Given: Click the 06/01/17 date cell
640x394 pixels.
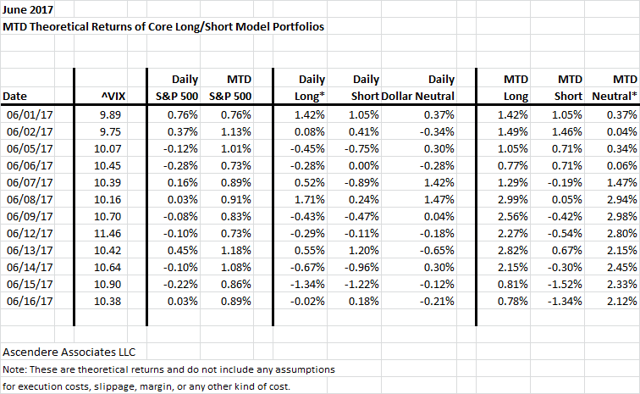Looking at the screenshot, I should coord(30,115).
